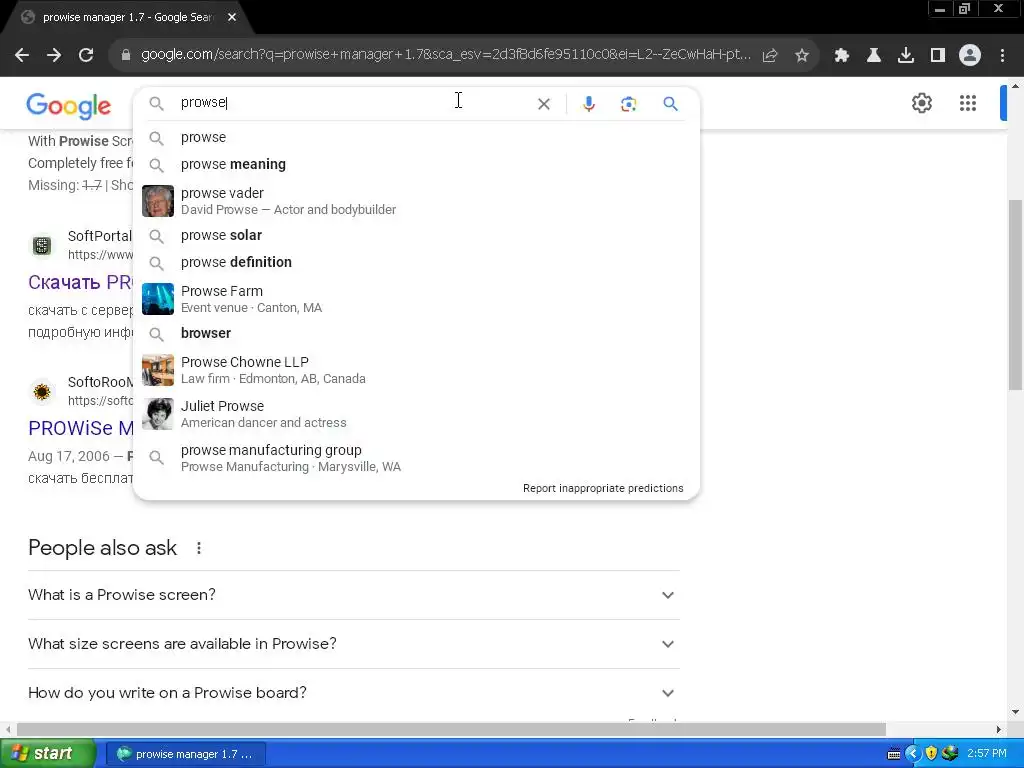Open the extensions puzzle icon
The width and height of the screenshot is (1024, 768).
[841, 56]
